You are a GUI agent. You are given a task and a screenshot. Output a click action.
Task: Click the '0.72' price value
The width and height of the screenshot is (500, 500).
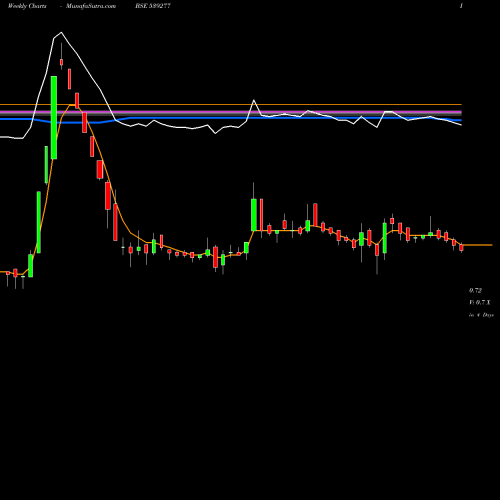[x=475, y=291]
